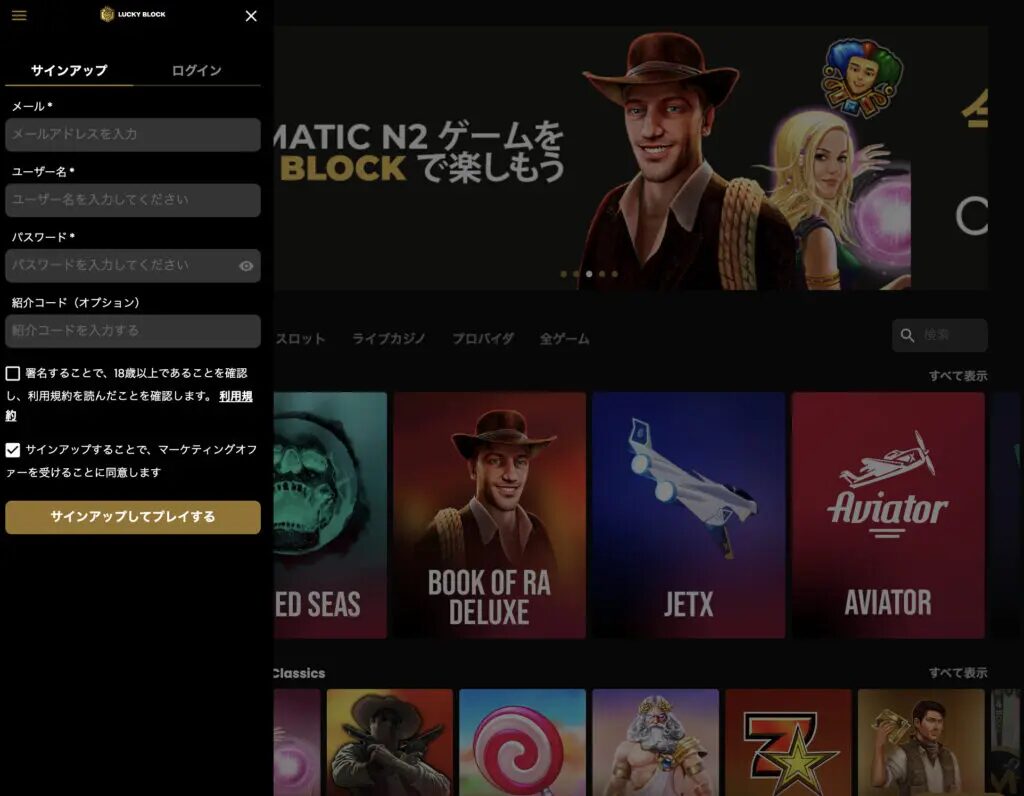1024x796 pixels.
Task: Focus the ユーザー名 input field
Action: coord(133,200)
